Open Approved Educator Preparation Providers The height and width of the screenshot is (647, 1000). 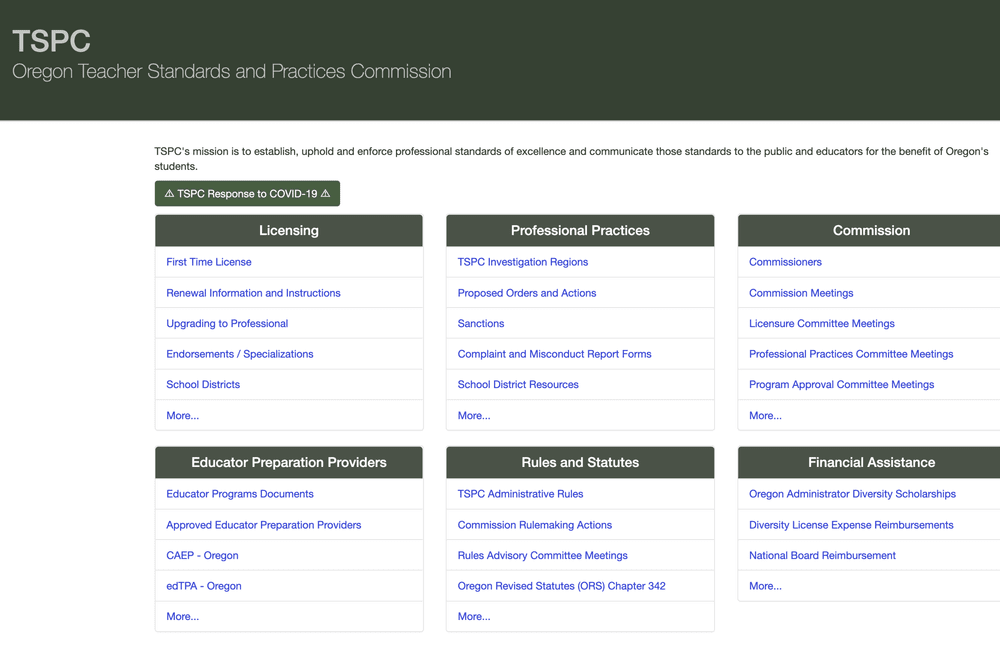[263, 525]
